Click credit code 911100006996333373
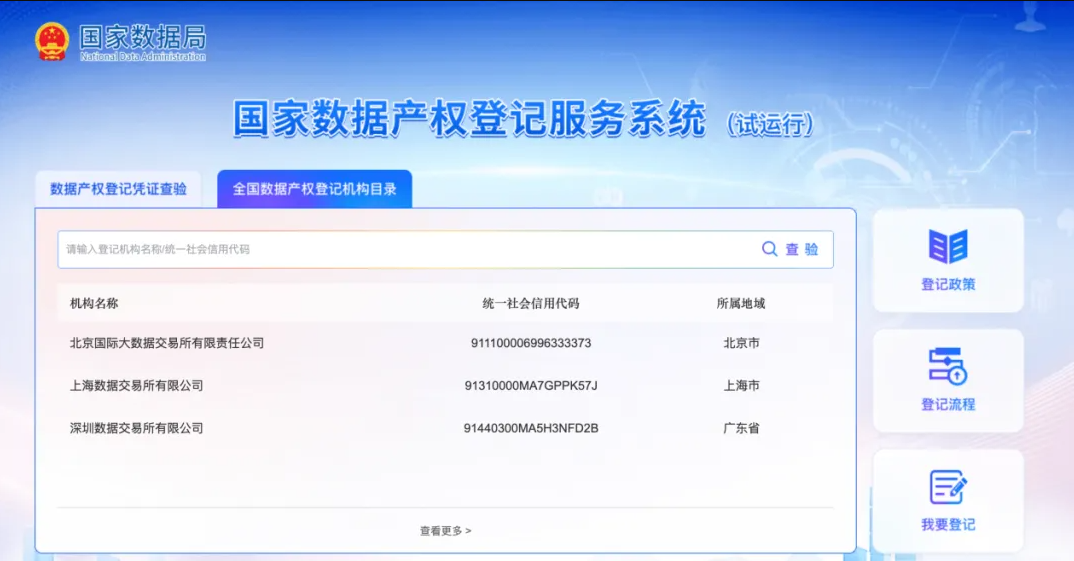 point(531,343)
